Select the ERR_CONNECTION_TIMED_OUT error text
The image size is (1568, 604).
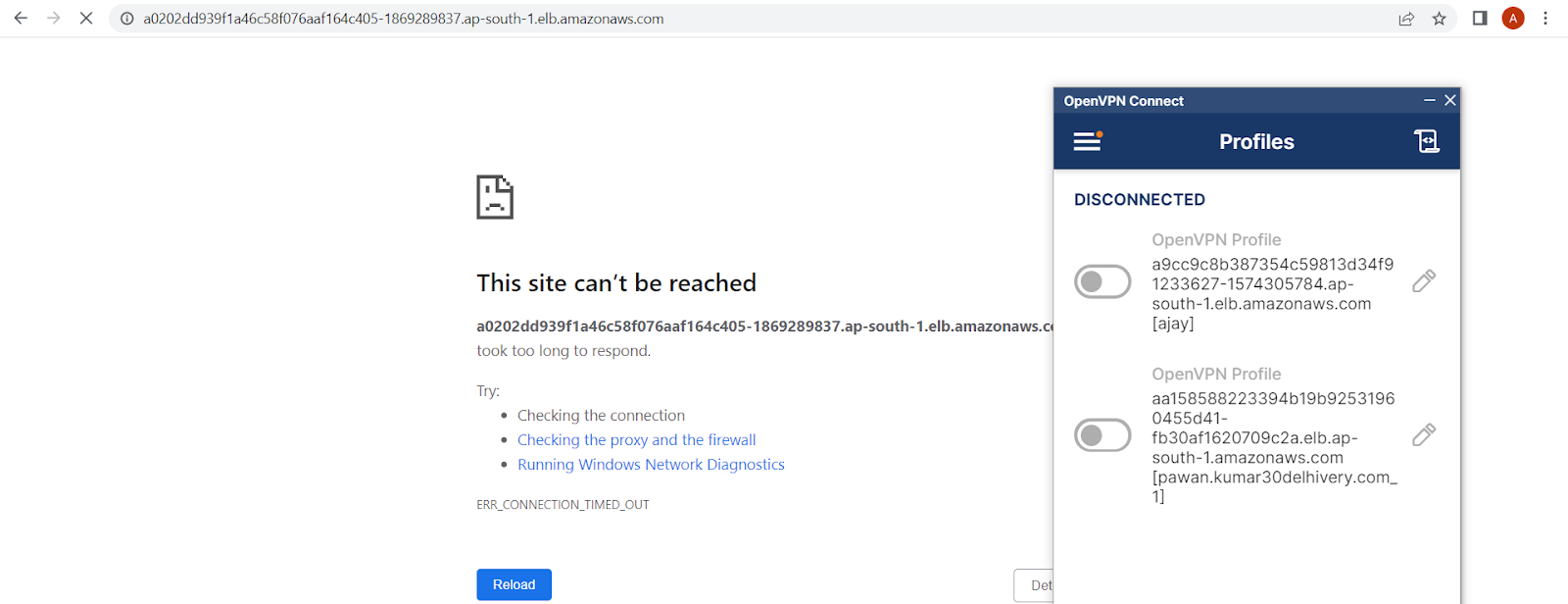563,505
